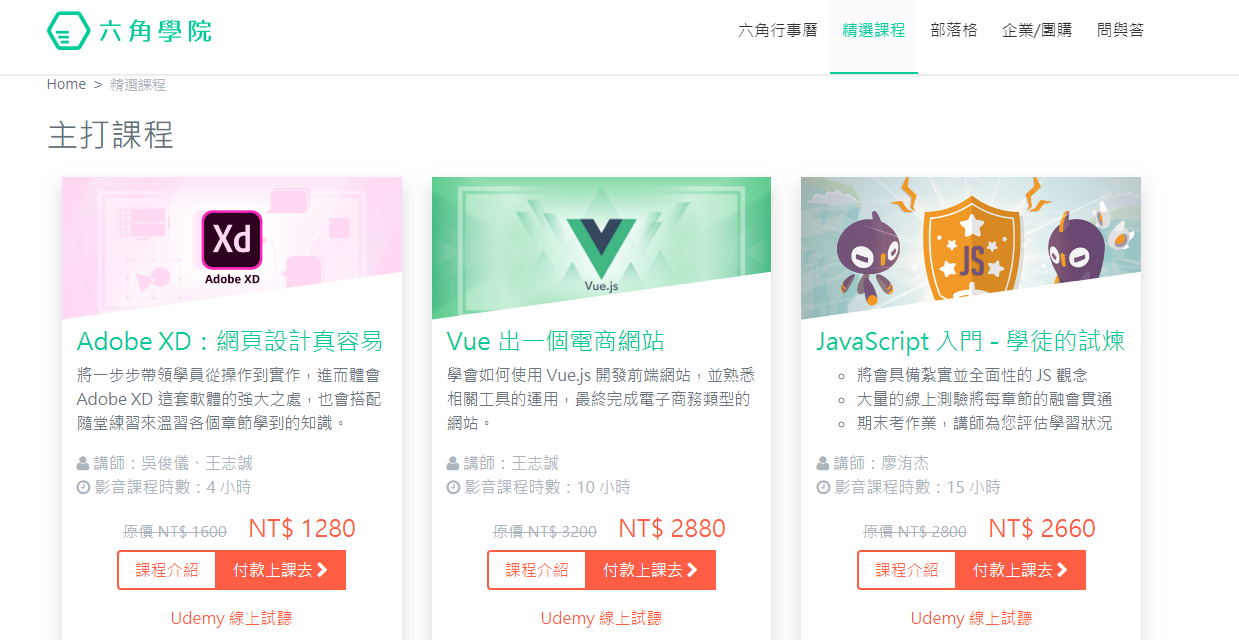Click 付款上課去 for the Vue course
Image resolution: width=1239 pixels, height=640 pixels.
650,570
